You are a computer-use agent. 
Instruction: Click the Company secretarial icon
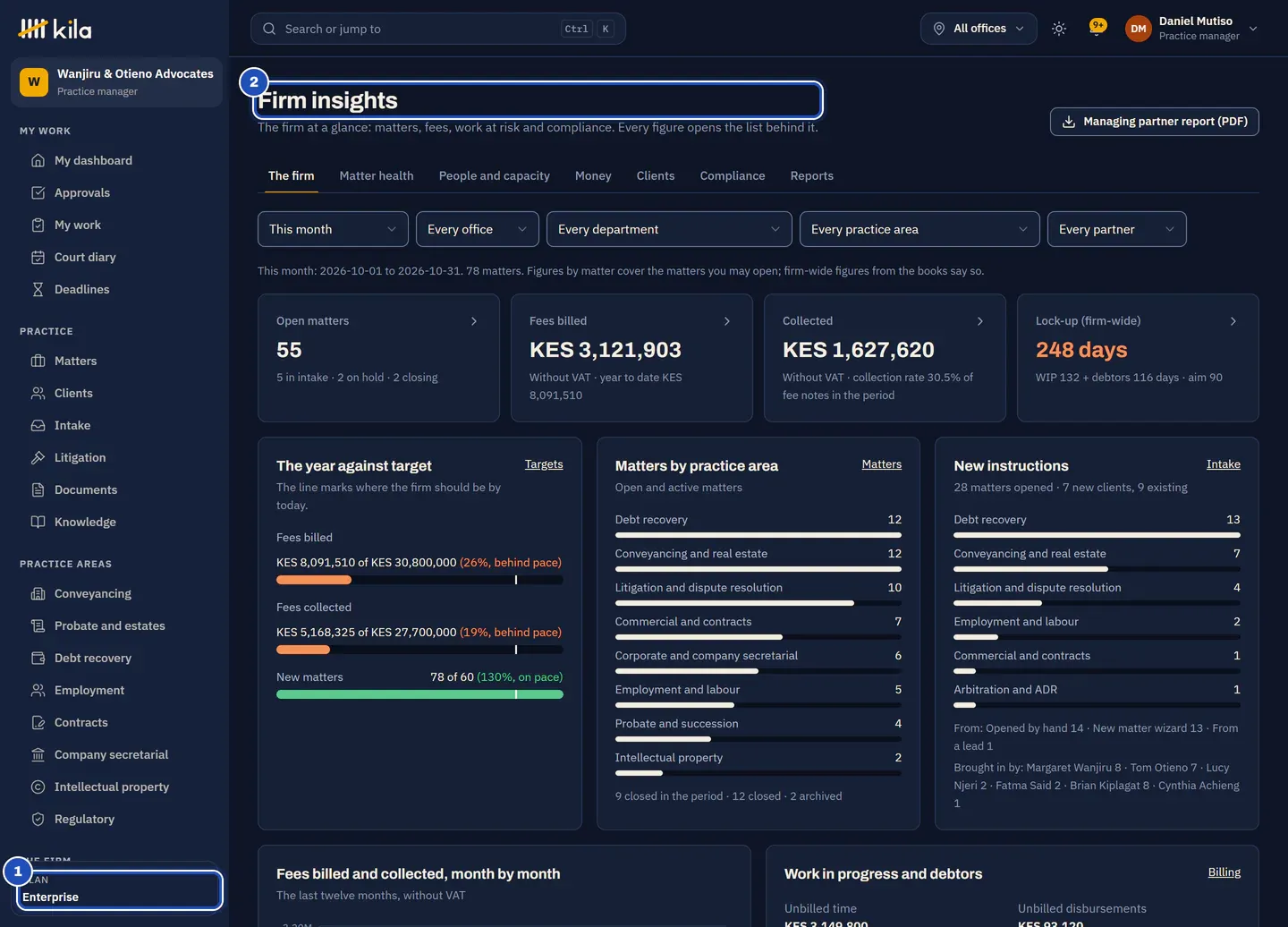[x=38, y=754]
